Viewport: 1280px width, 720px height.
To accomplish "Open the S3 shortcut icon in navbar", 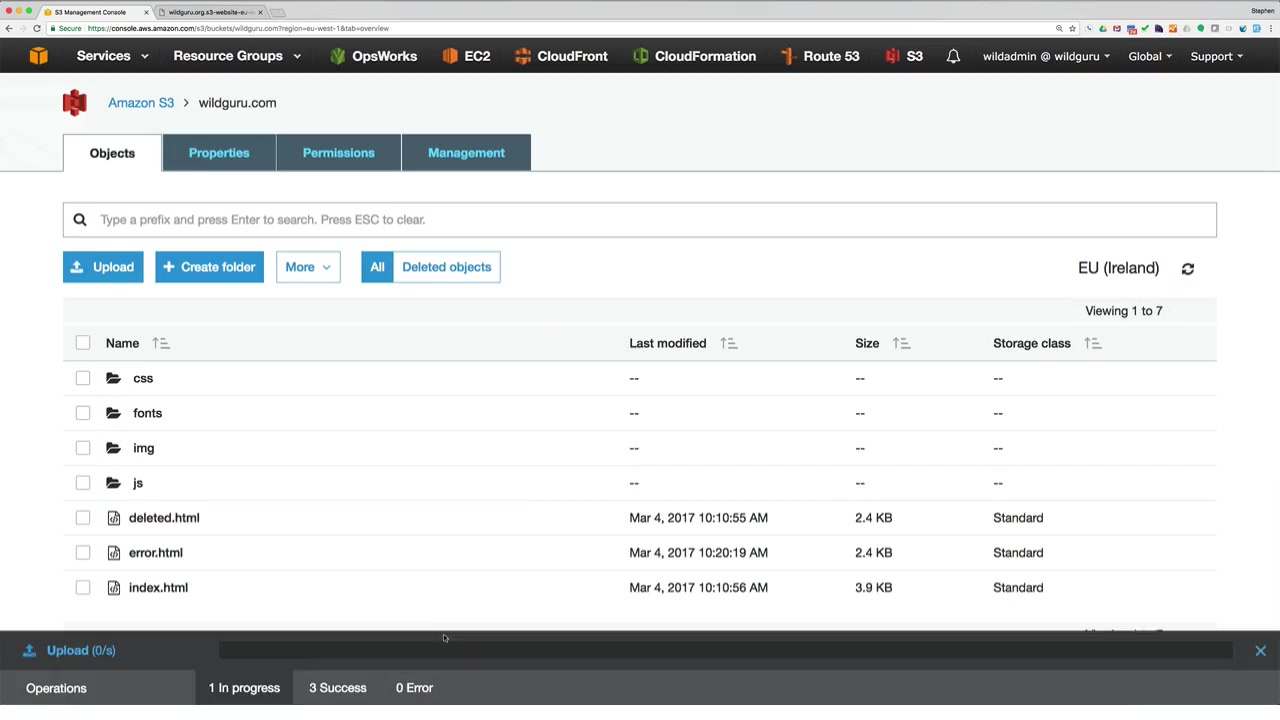I will click(892, 56).
